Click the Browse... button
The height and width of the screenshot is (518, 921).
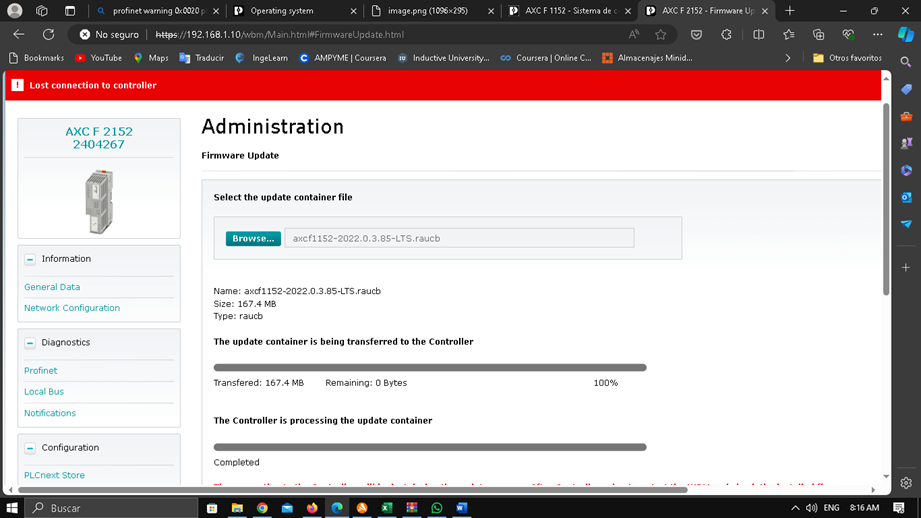[253, 238]
